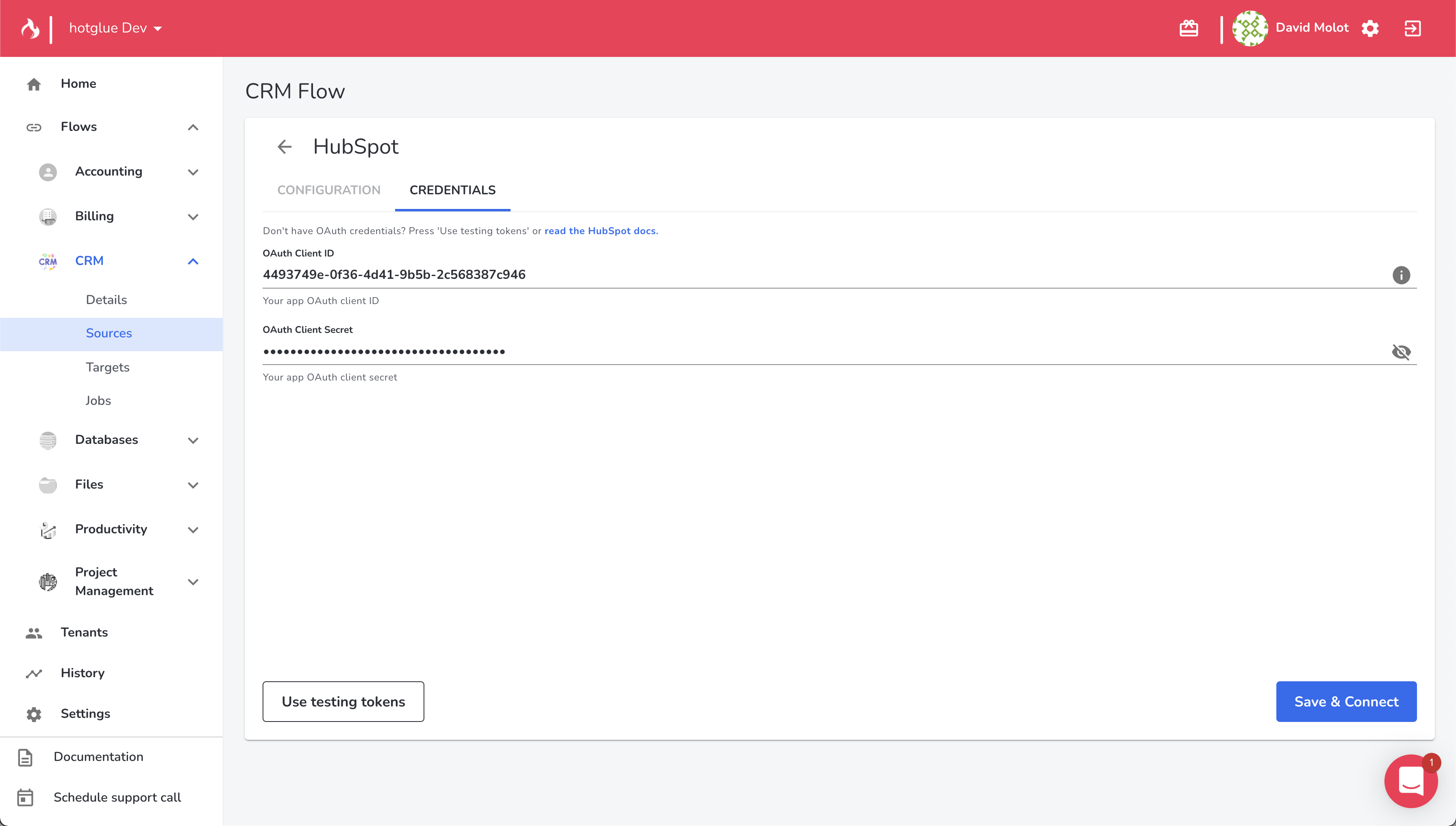Viewport: 1456px width, 826px height.
Task: Toggle client secret visibility eye icon
Action: 1401,352
